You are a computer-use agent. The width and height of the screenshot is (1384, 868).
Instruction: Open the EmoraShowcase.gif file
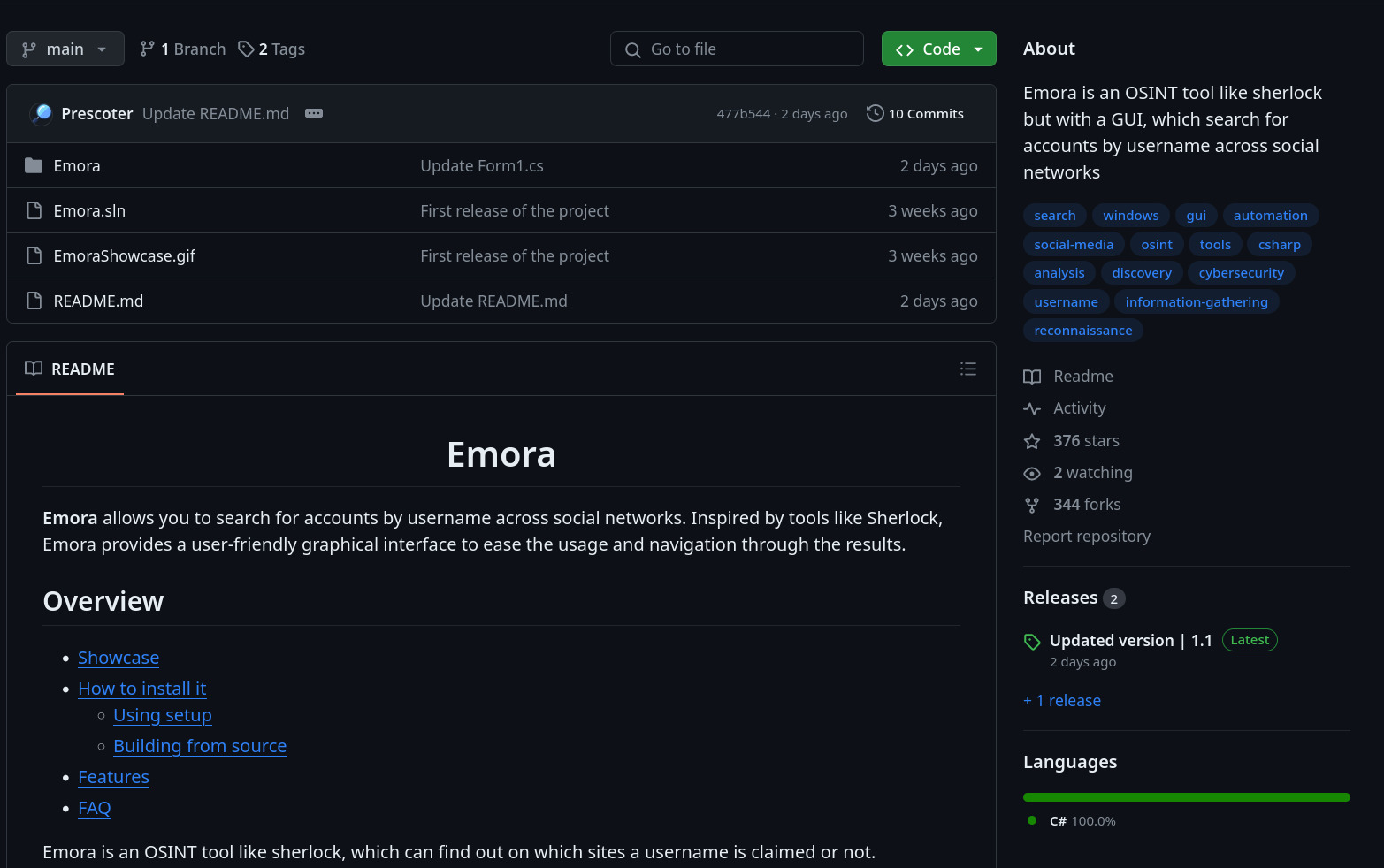pyautogui.click(x=124, y=255)
